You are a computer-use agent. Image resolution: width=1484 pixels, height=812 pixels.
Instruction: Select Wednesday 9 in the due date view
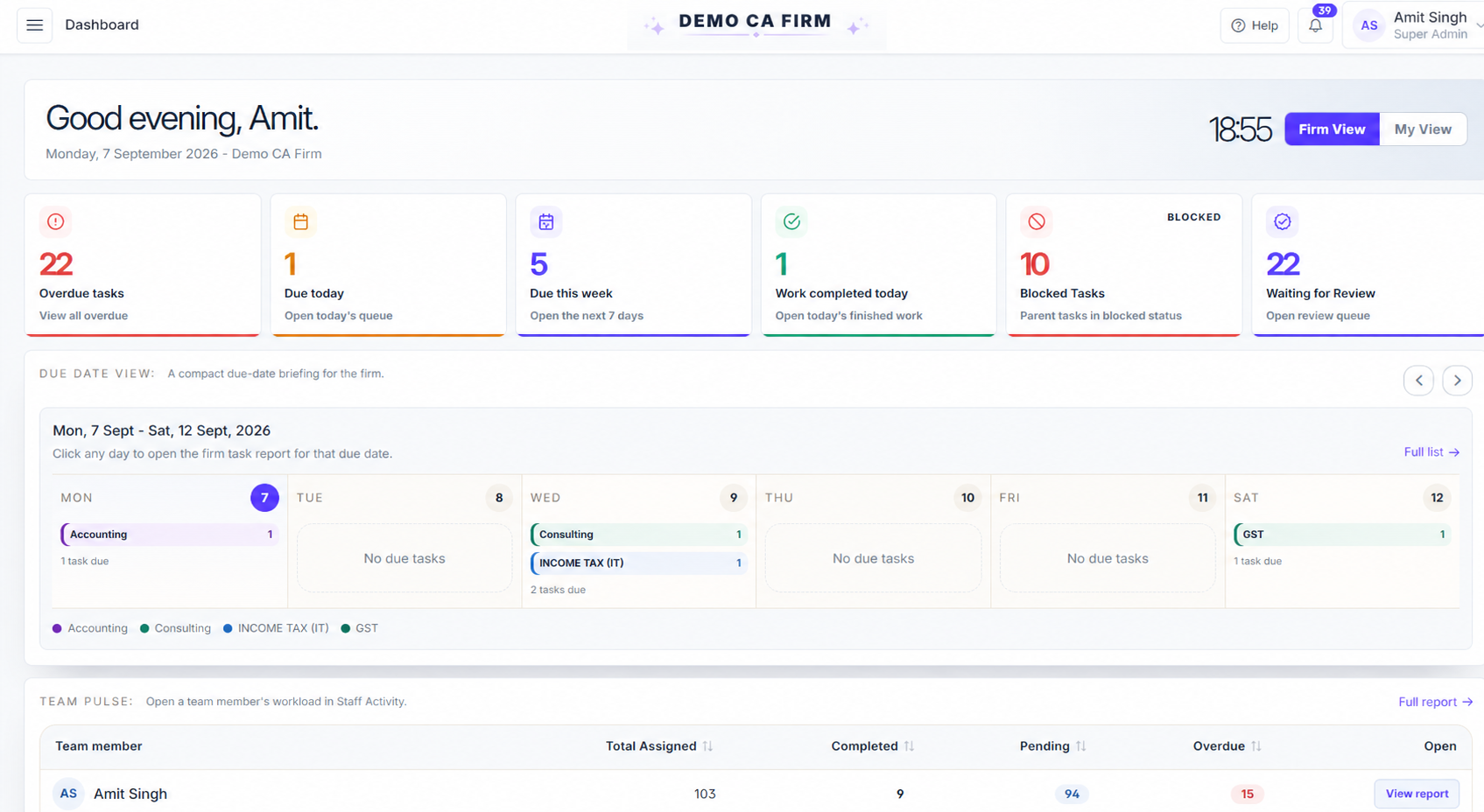[734, 498]
